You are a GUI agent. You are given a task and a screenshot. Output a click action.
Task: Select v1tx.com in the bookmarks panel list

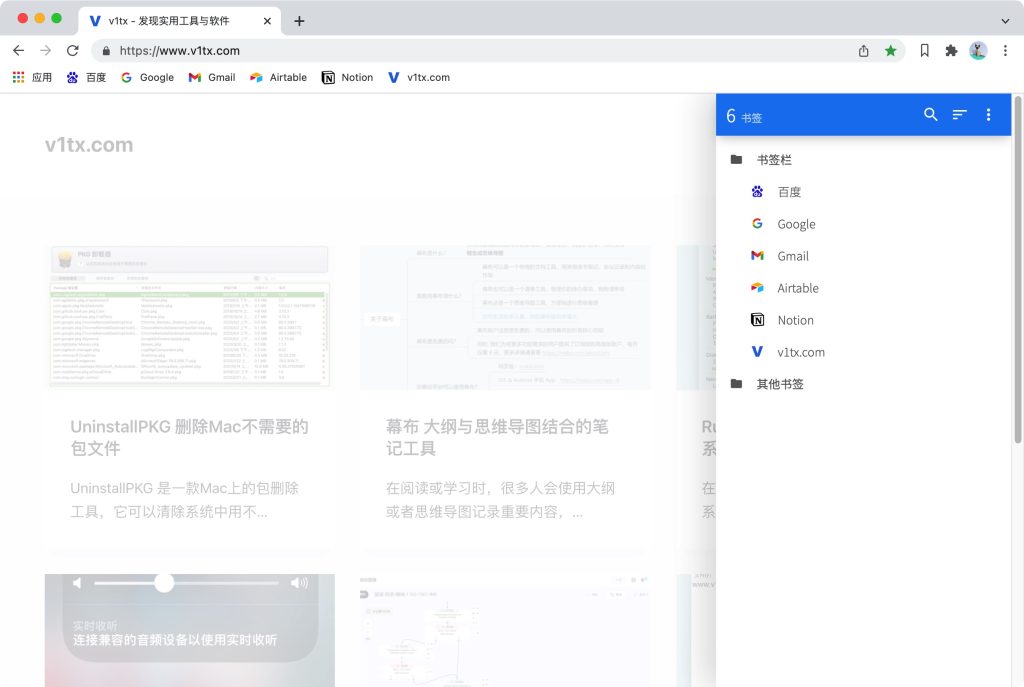point(863,352)
